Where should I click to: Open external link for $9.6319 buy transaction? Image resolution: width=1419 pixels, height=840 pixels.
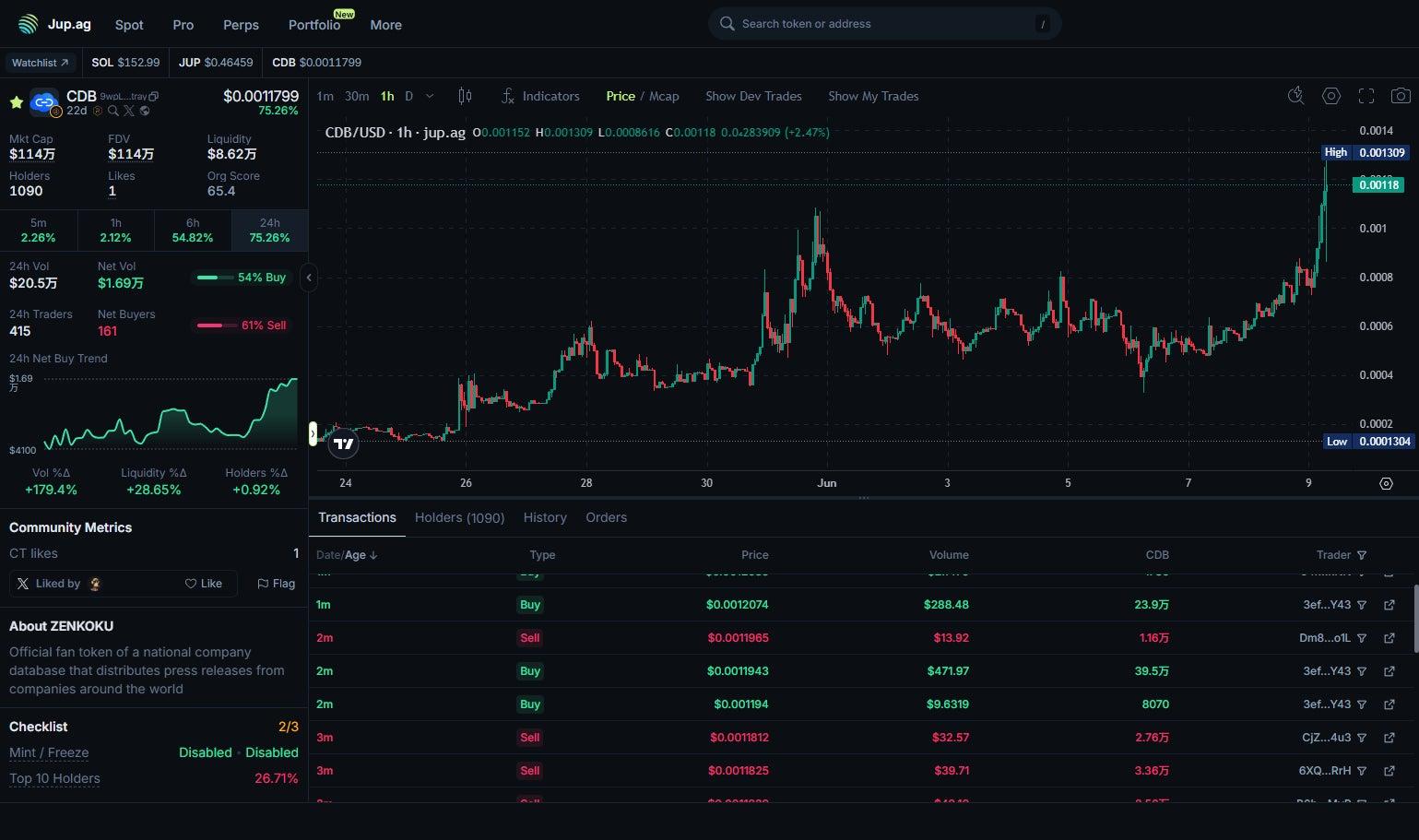point(1389,704)
